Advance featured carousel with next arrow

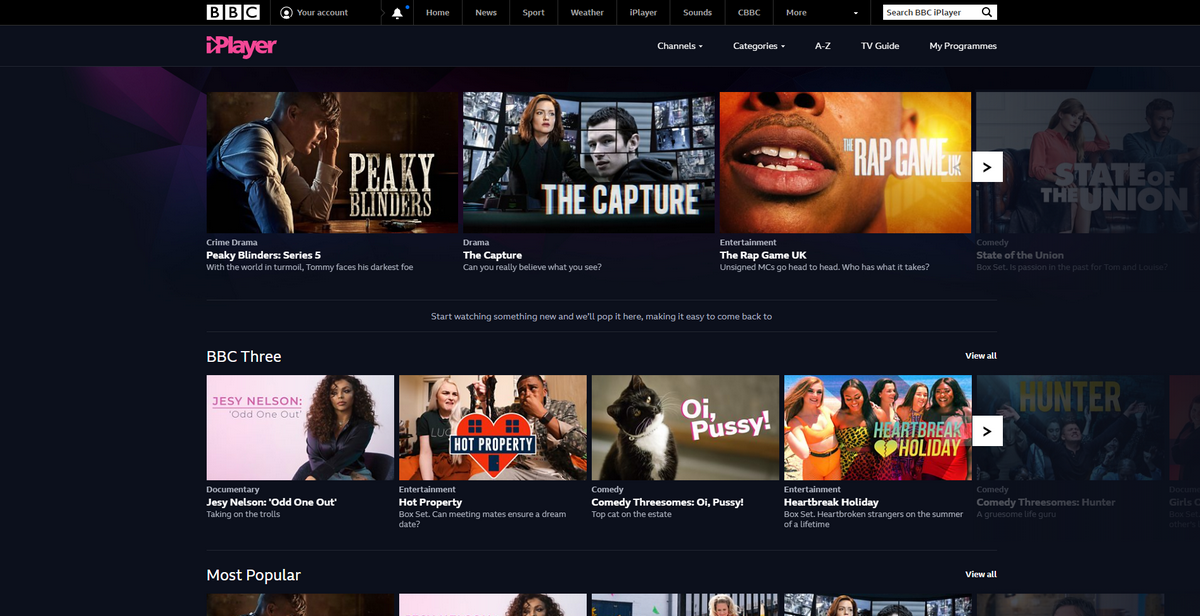point(987,167)
